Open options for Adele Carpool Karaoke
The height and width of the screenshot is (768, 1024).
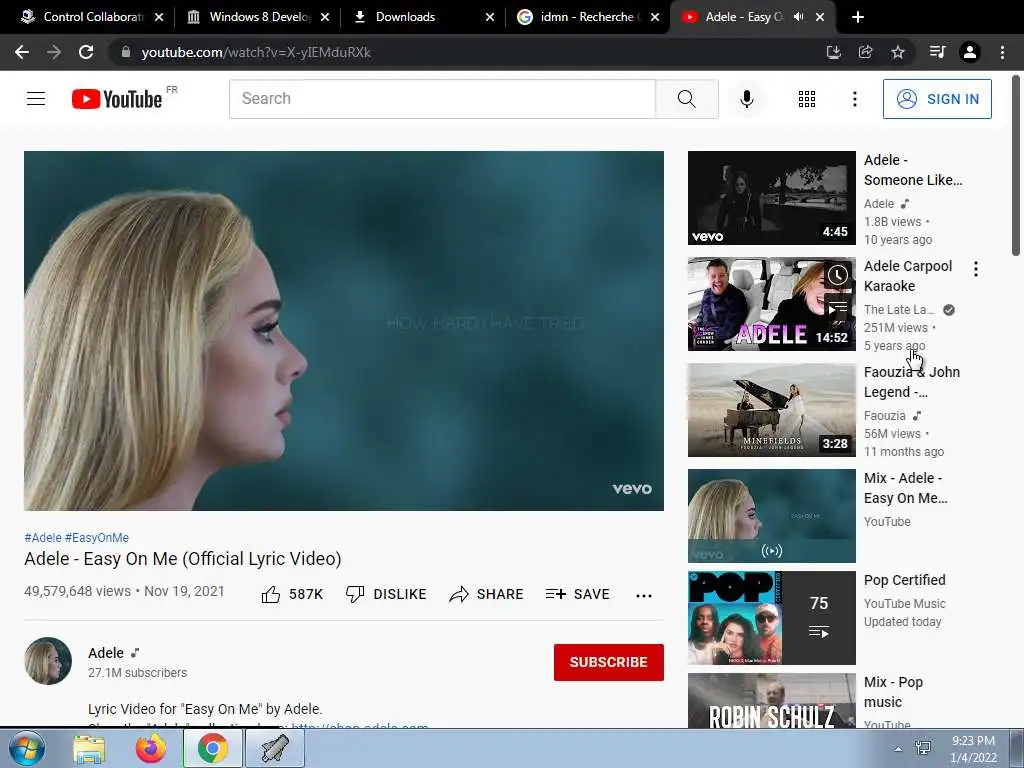[x=976, y=269]
